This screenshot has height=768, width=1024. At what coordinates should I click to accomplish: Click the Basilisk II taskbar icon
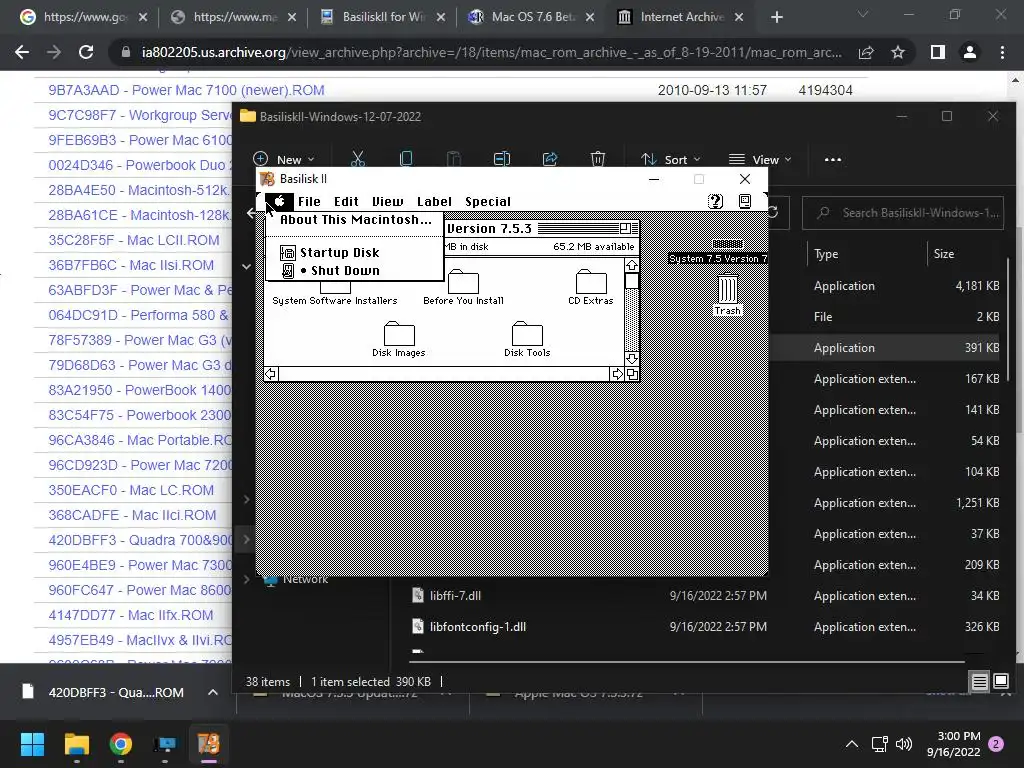click(209, 744)
